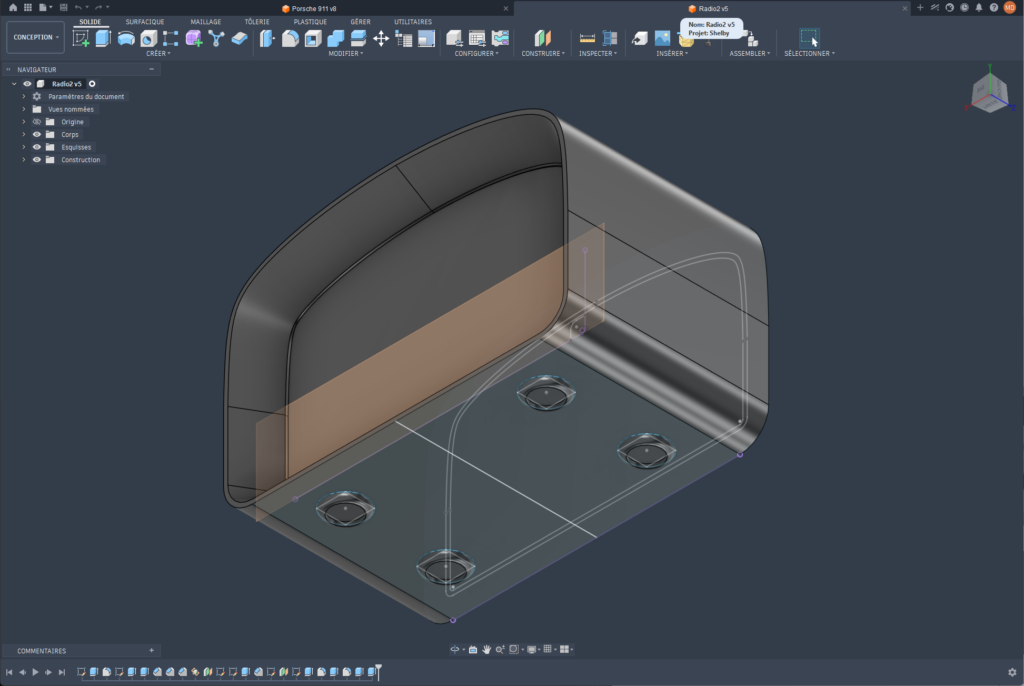Expand the Esquisses tree node
Screen dimensions: 1024x686
coord(24,147)
